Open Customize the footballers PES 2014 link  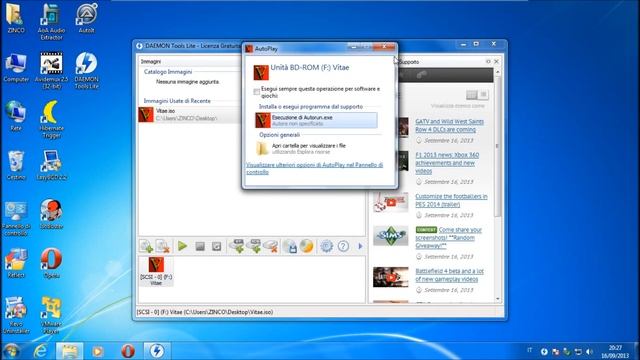pyautogui.click(x=451, y=200)
